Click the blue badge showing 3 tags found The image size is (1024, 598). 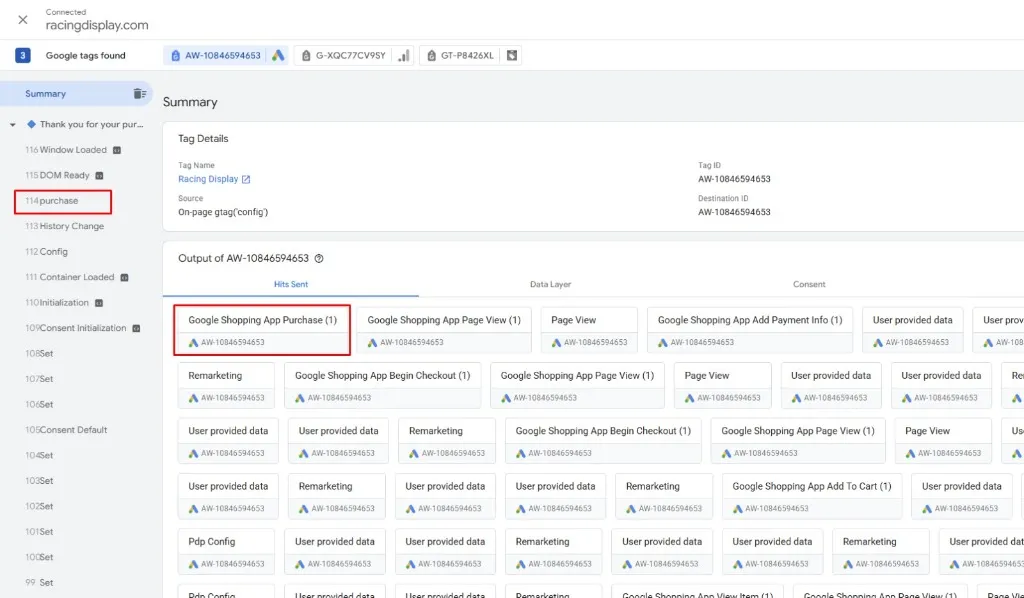pos(23,55)
